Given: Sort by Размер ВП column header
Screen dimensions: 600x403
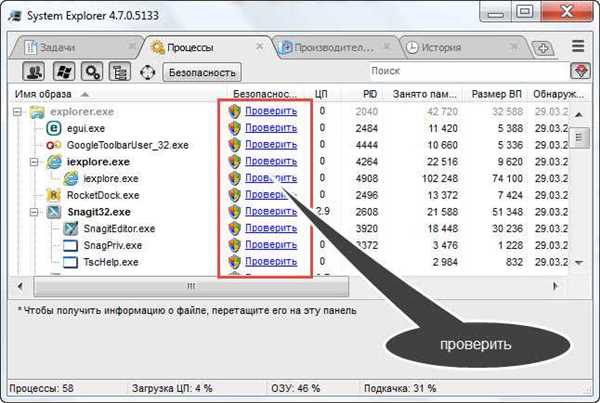Looking at the screenshot, I should pos(496,94).
